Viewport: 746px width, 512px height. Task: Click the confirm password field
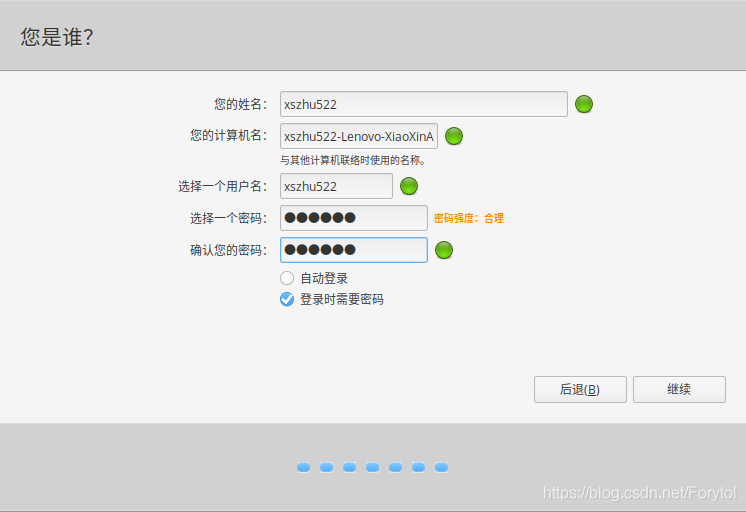(x=354, y=250)
